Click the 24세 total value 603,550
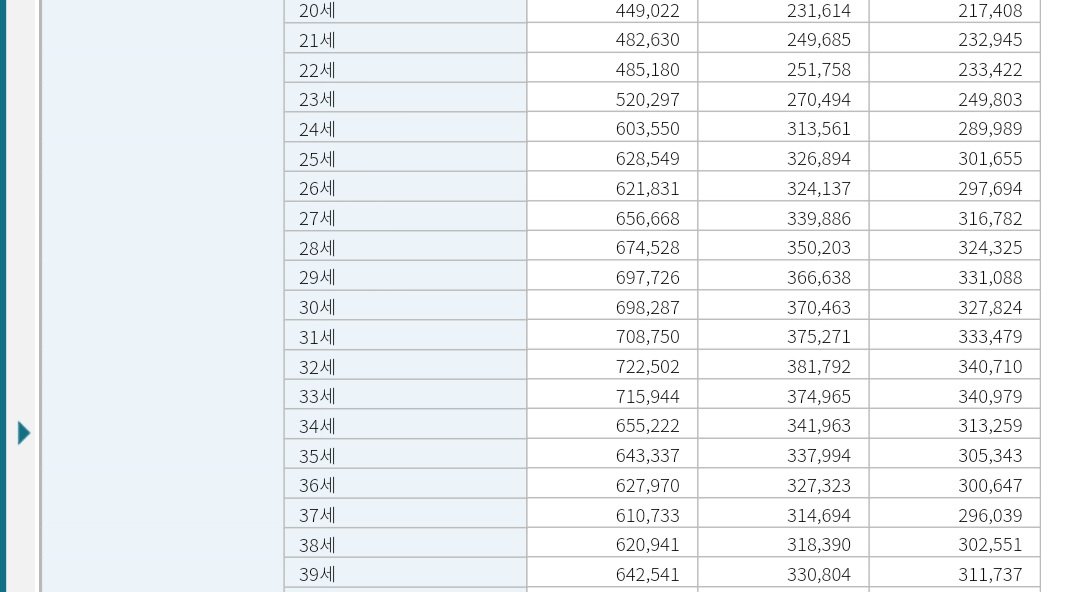Image resolution: width=1080 pixels, height=592 pixels. coord(647,128)
